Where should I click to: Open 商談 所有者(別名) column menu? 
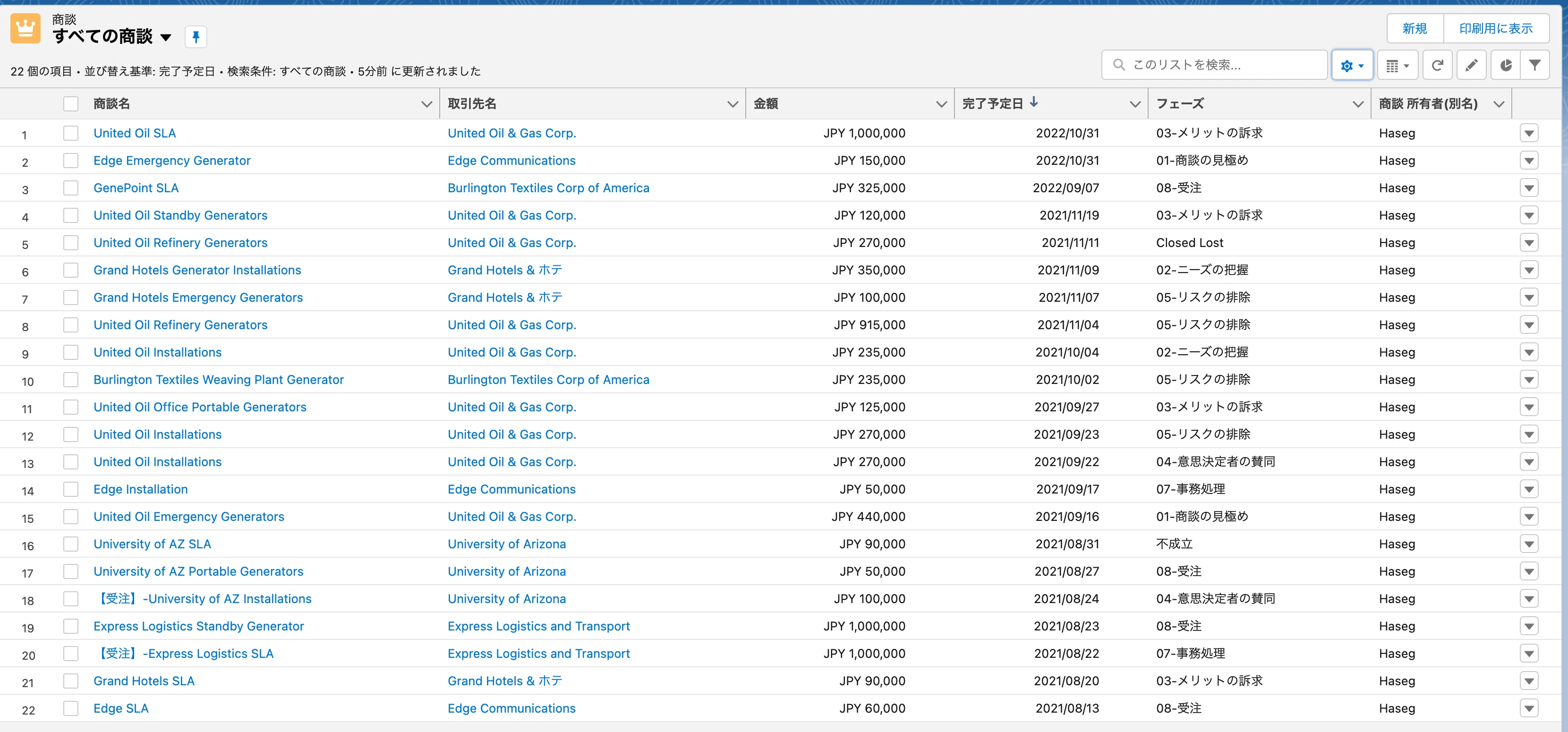1499,104
